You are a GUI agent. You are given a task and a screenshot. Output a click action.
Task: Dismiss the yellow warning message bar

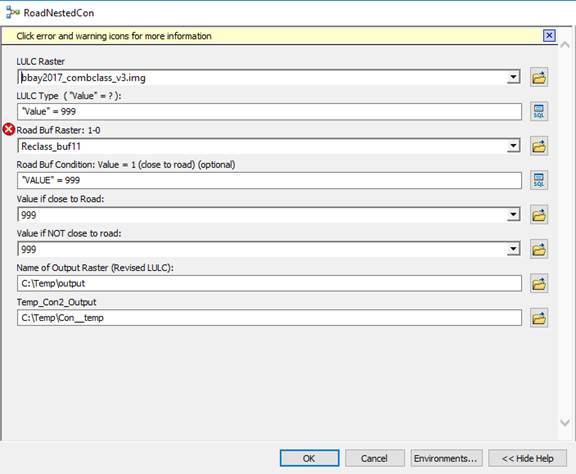click(549, 36)
